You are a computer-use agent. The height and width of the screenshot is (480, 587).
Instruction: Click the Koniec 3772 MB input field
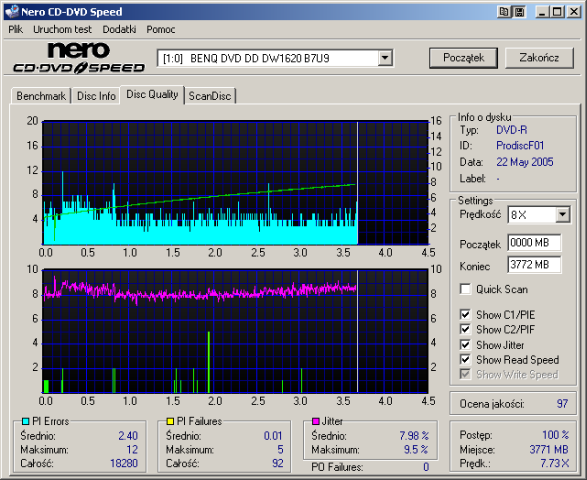pos(534,265)
